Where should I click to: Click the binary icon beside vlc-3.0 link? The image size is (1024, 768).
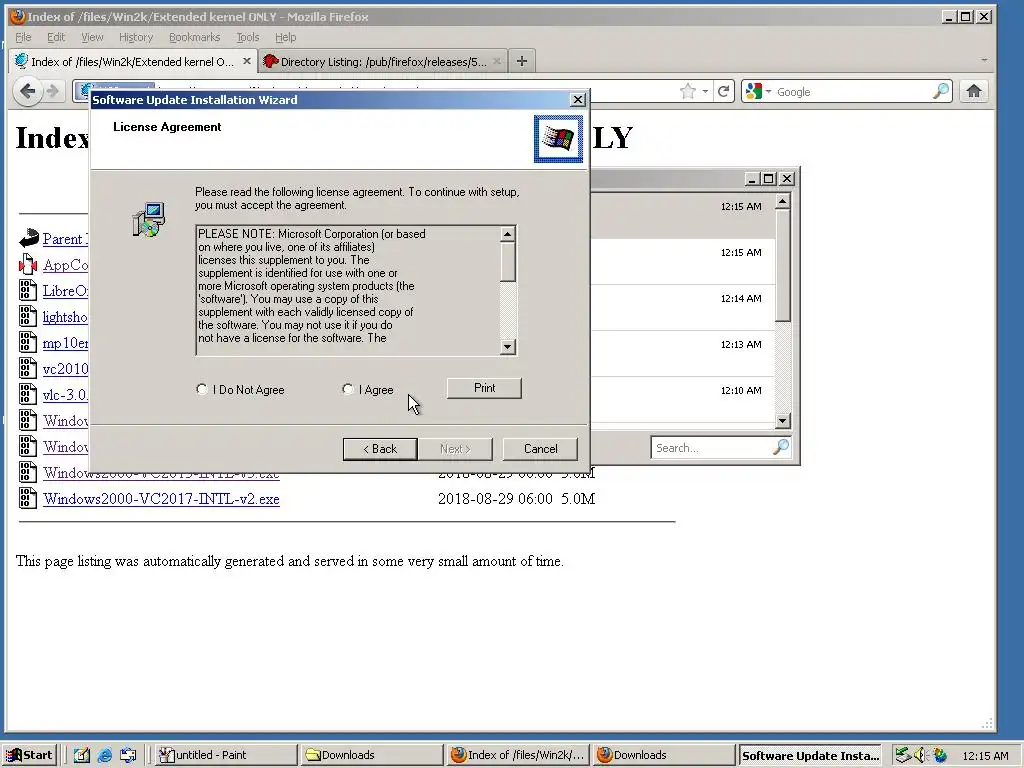(27, 394)
